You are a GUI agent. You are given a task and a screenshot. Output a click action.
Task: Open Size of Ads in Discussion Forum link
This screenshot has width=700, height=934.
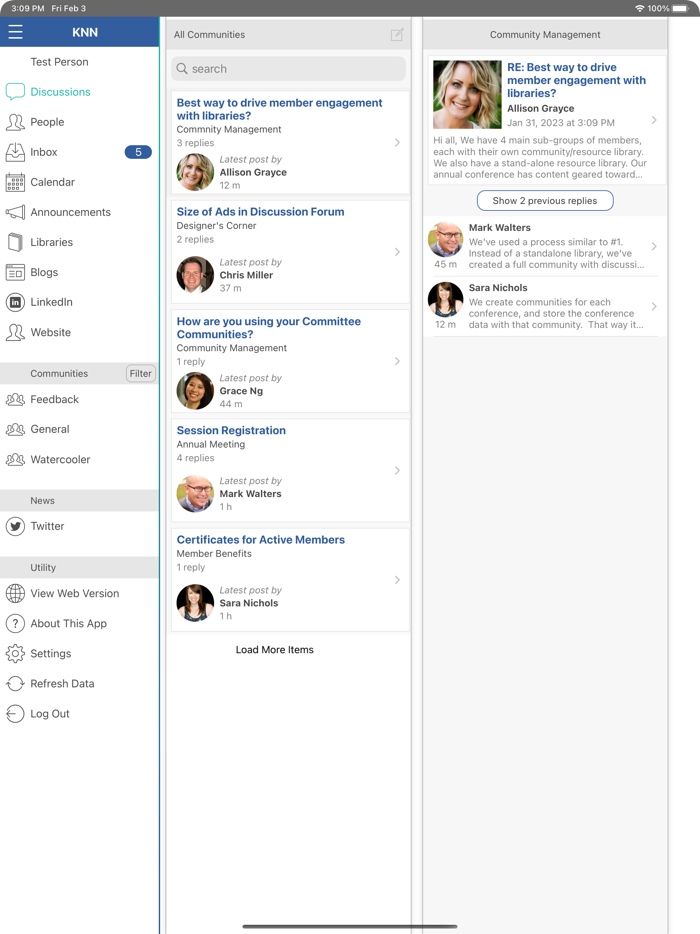[x=260, y=211]
